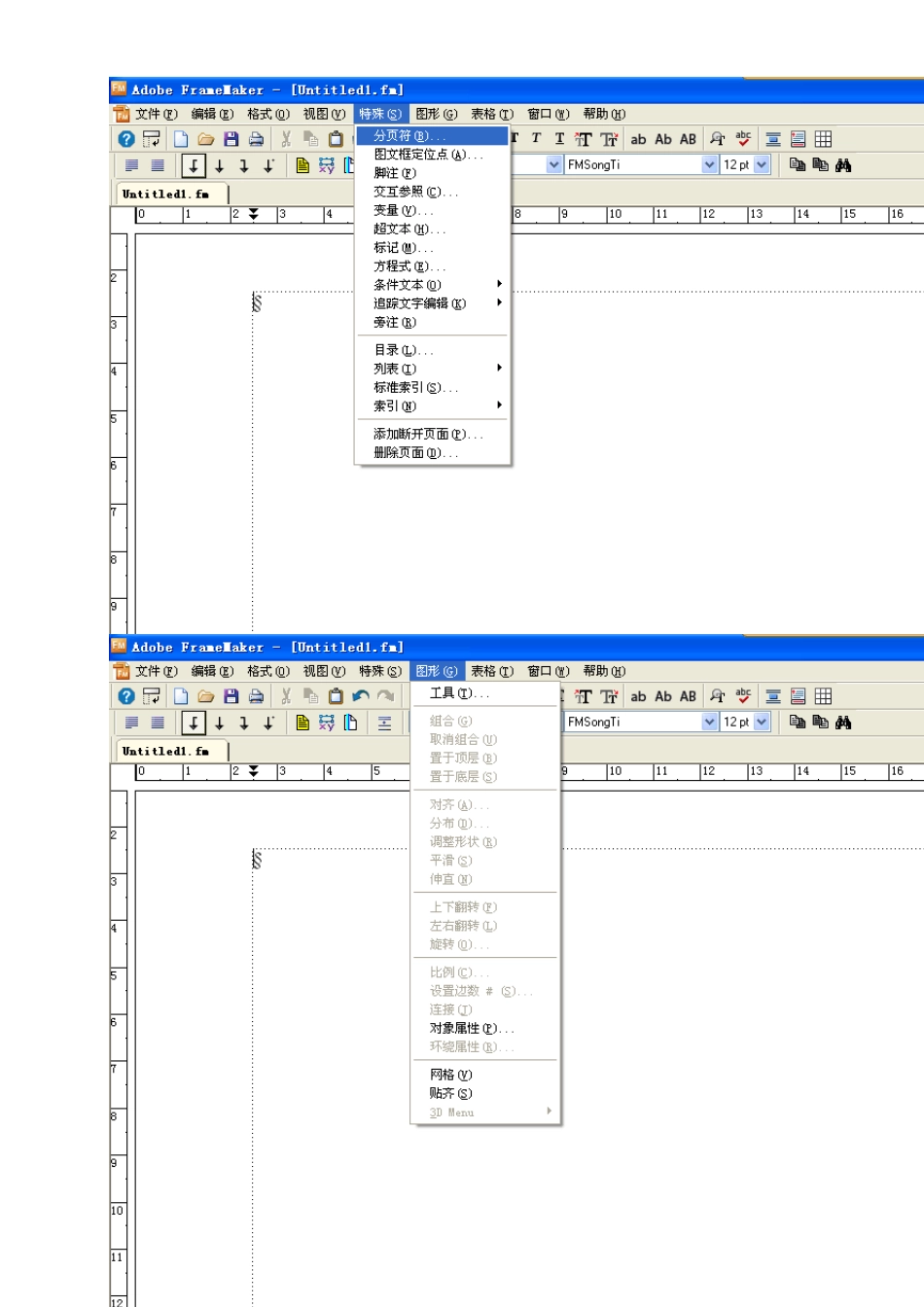The width and height of the screenshot is (924, 1307).
Task: Click the spell check 'abc' icon in the upper window
Action: [x=743, y=139]
